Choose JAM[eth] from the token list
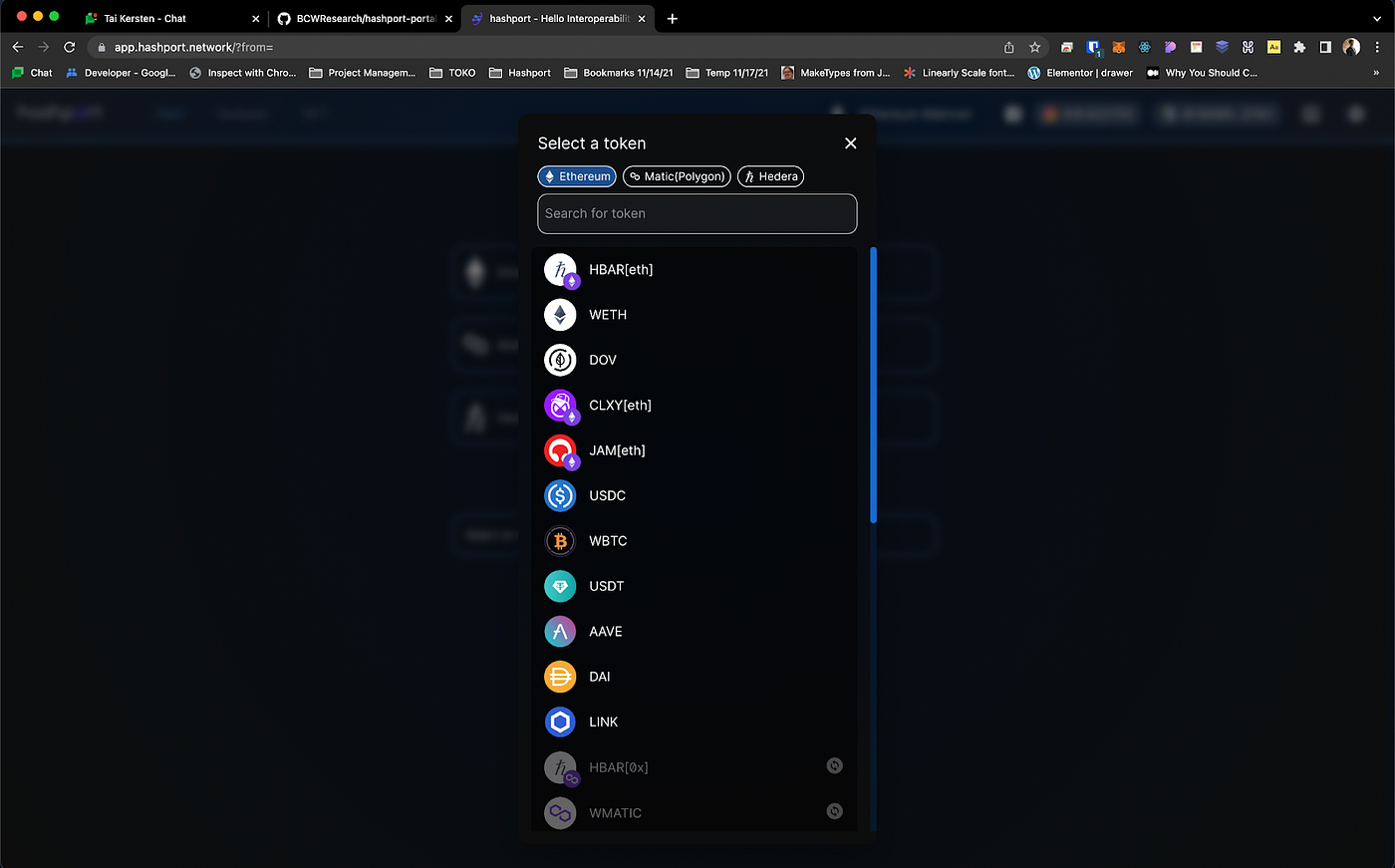Screen dimensions: 1395x868 [x=616, y=450]
